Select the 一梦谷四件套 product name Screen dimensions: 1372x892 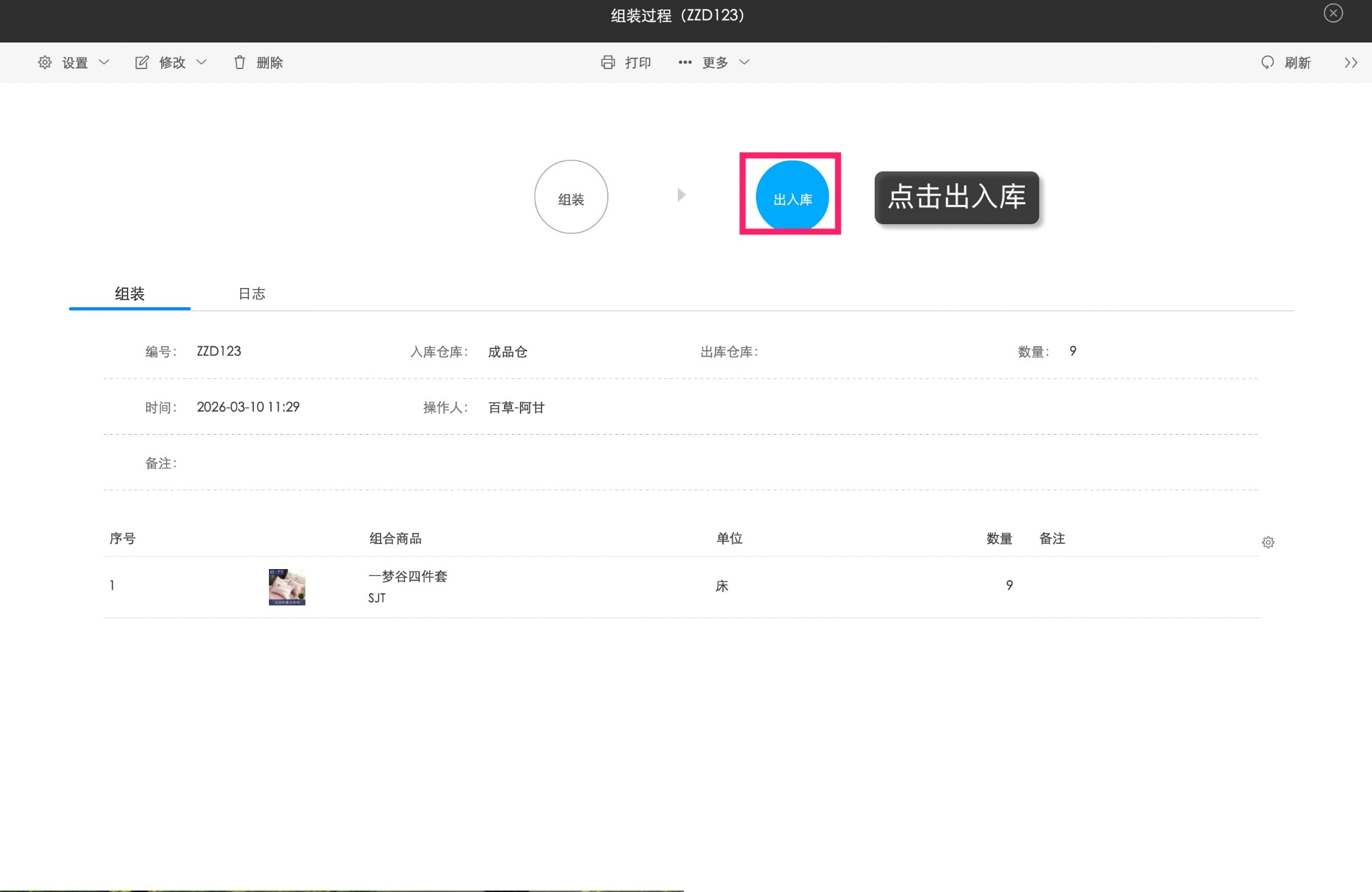[x=407, y=576]
